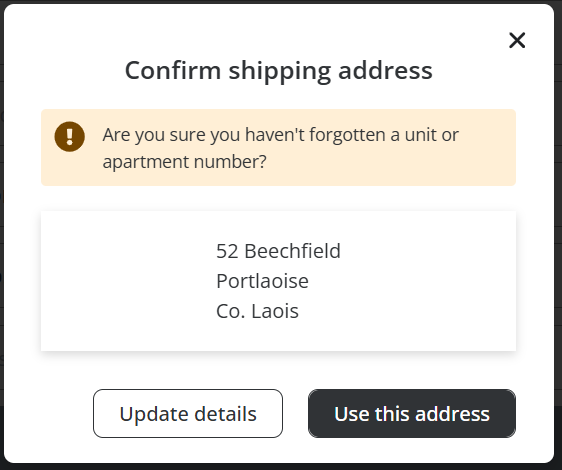
Task: Close the dialog using the X icon
Action: coord(517,40)
